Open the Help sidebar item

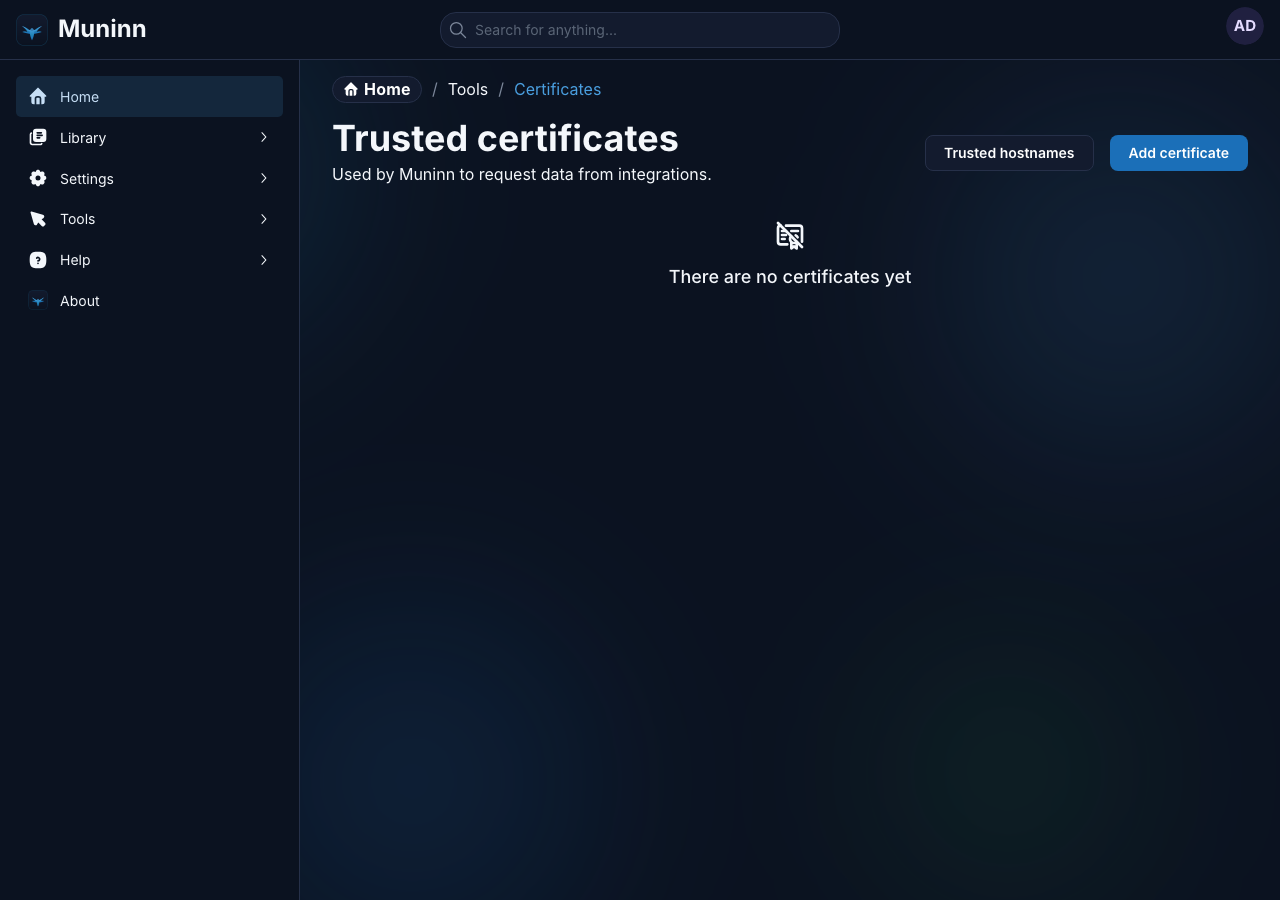coord(149,260)
